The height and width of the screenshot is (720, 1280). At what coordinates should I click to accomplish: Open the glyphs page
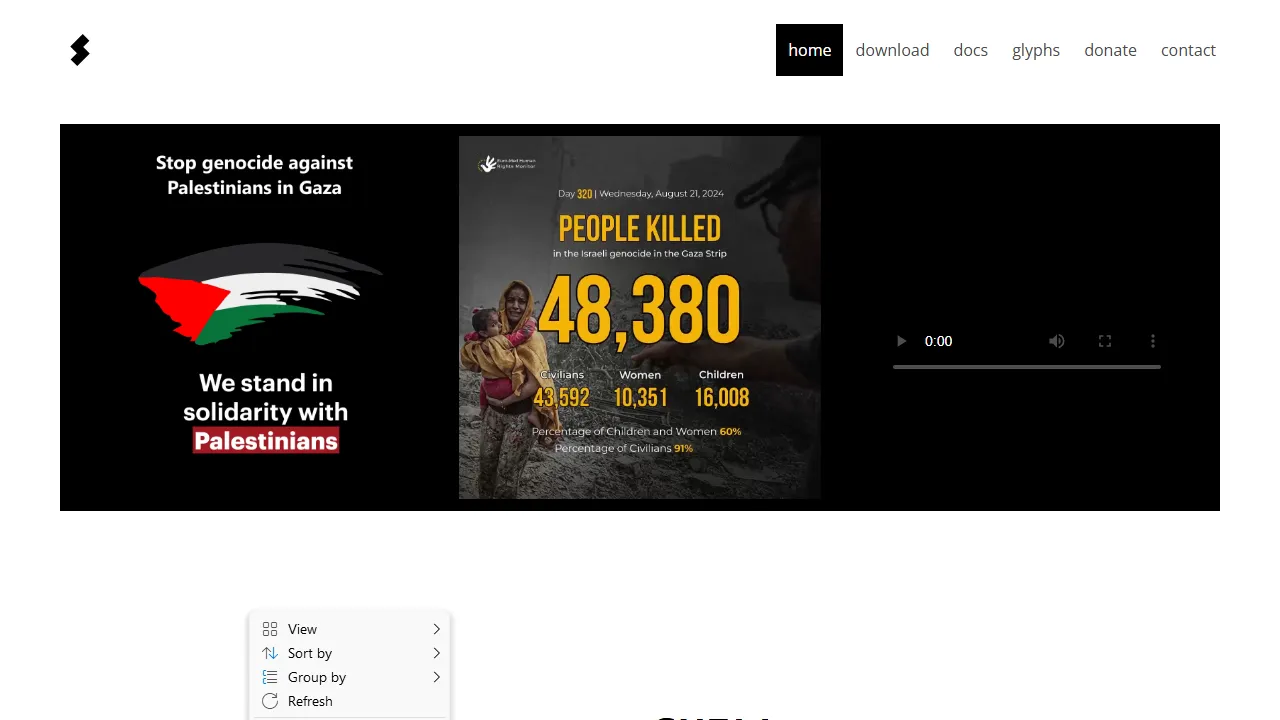point(1035,50)
